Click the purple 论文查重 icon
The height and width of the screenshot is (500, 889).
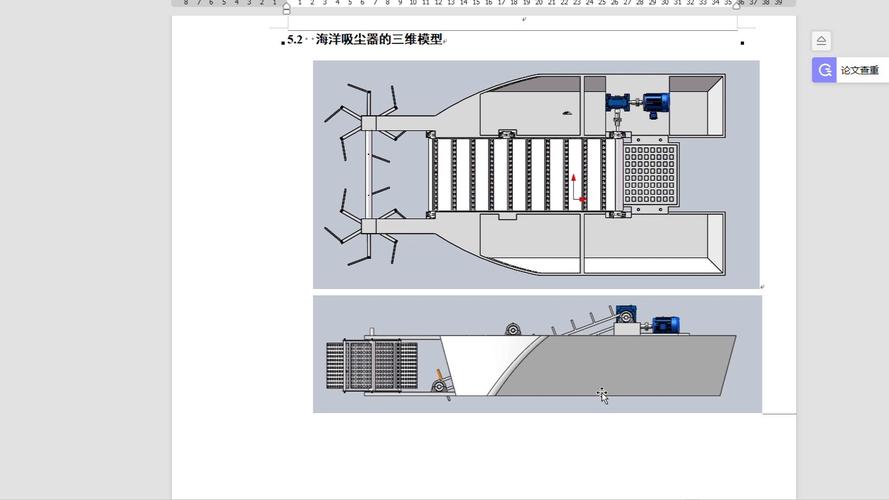coord(824,70)
